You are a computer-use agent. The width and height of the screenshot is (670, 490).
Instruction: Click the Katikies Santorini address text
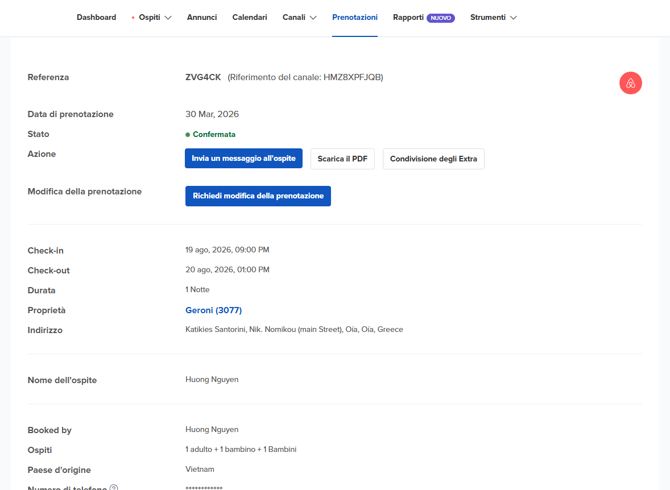point(294,329)
